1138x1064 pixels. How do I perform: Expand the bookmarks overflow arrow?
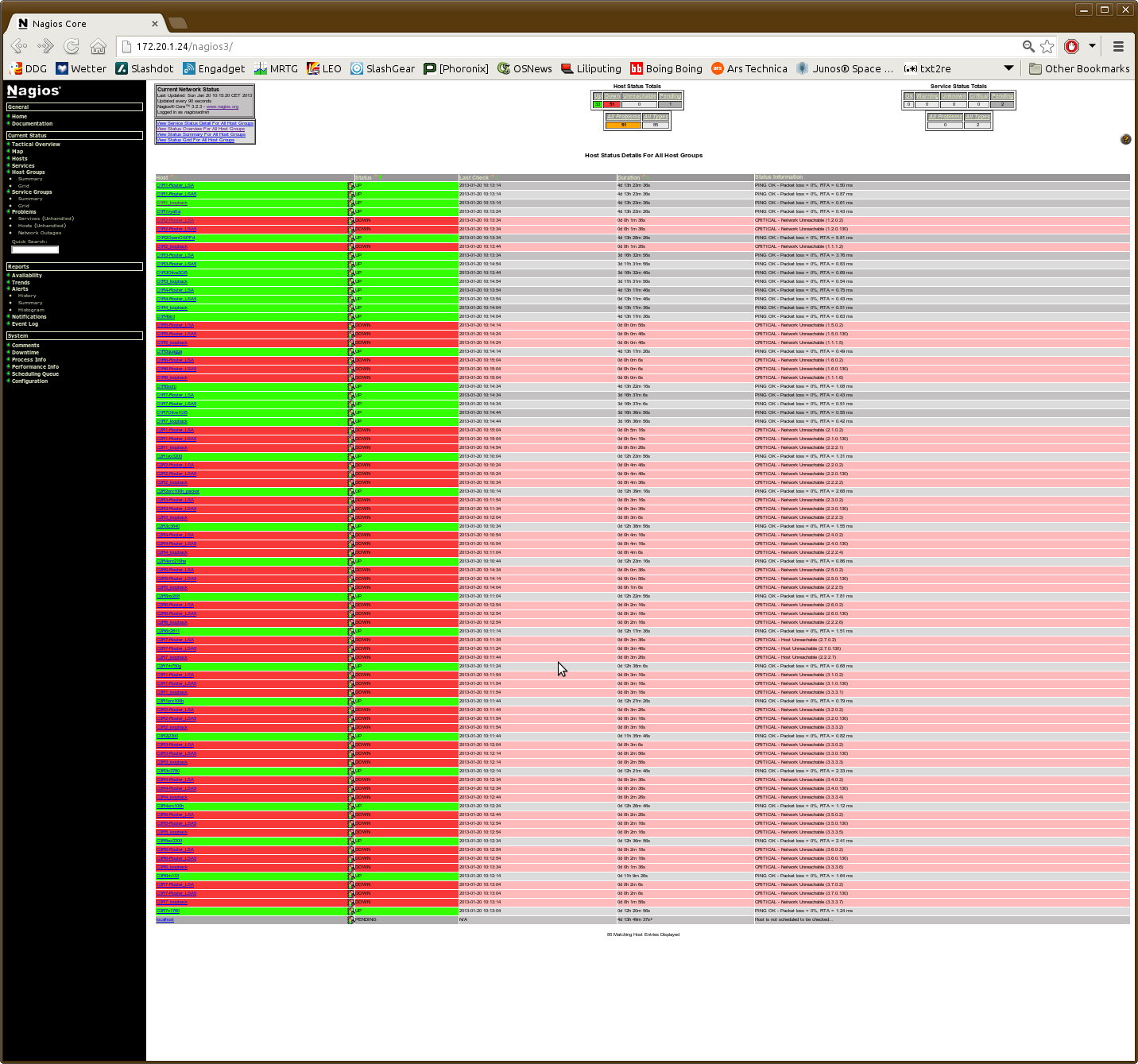pos(1008,68)
